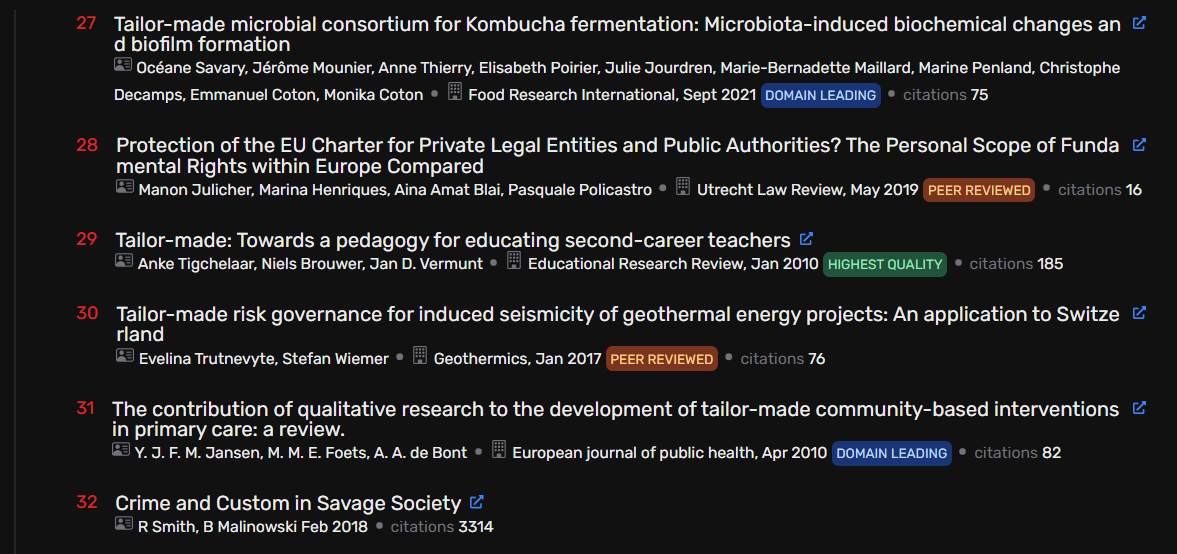Open external link for qualitative research review
Screen dimensions: 1177x554
point(1139,408)
